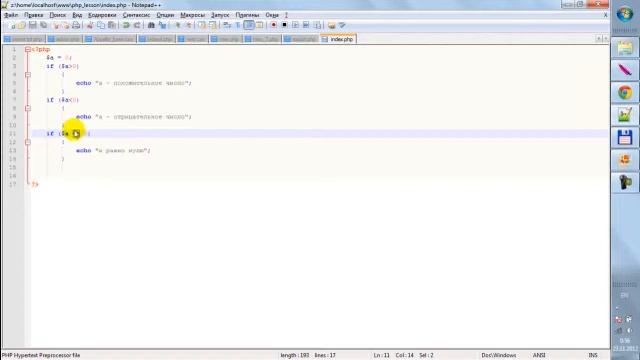This screenshot has height=360, width=640.
Task: Close the document with menu bar X
Action: tap(605, 15)
